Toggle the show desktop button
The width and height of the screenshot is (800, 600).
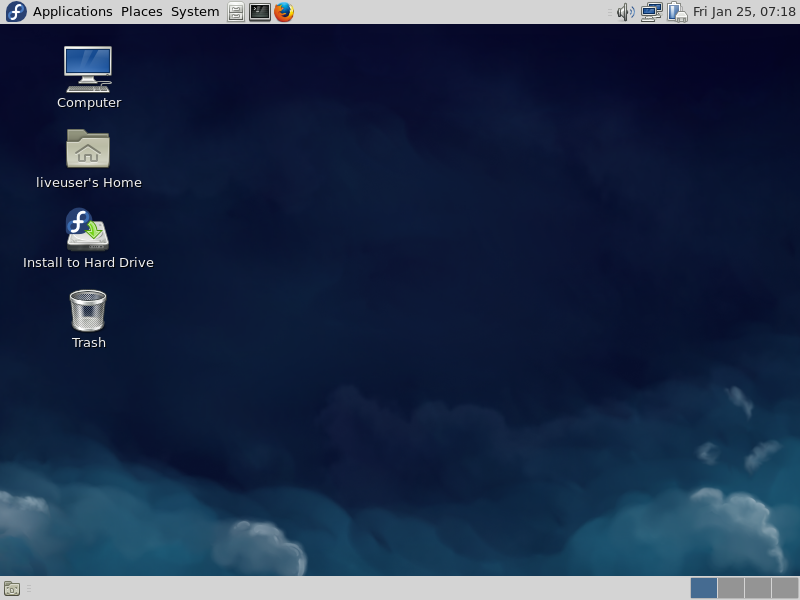[x=12, y=588]
